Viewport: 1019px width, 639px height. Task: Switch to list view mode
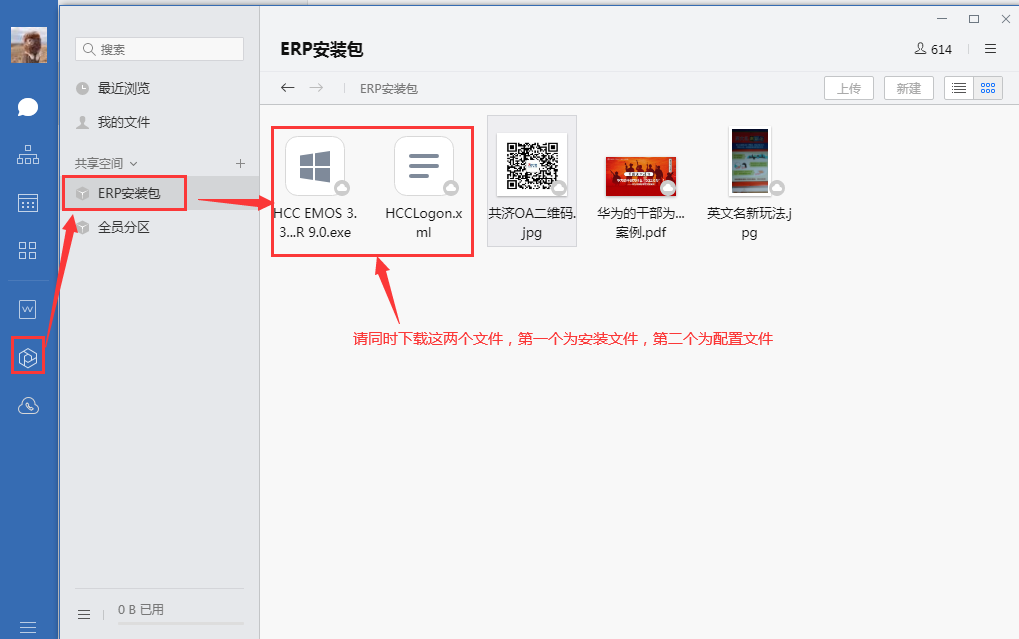coord(959,88)
